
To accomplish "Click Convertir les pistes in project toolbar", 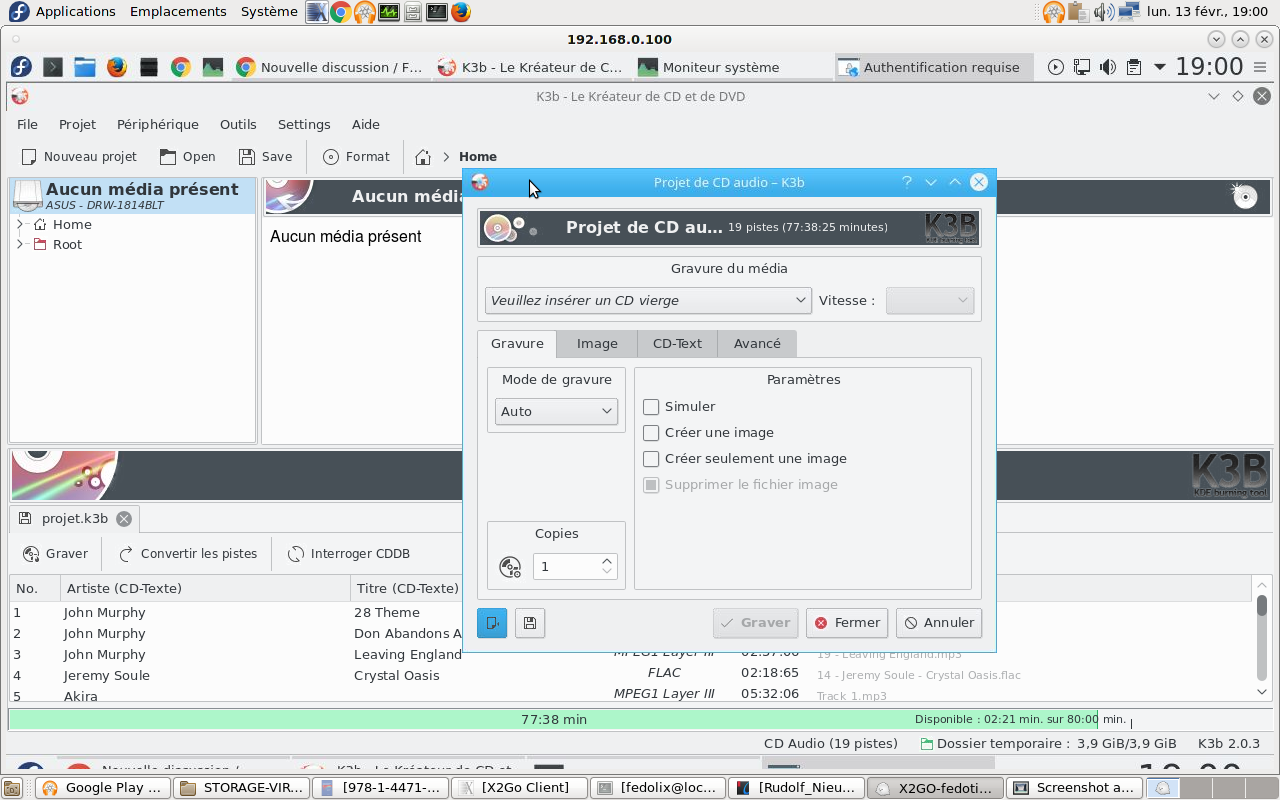I will [x=187, y=554].
